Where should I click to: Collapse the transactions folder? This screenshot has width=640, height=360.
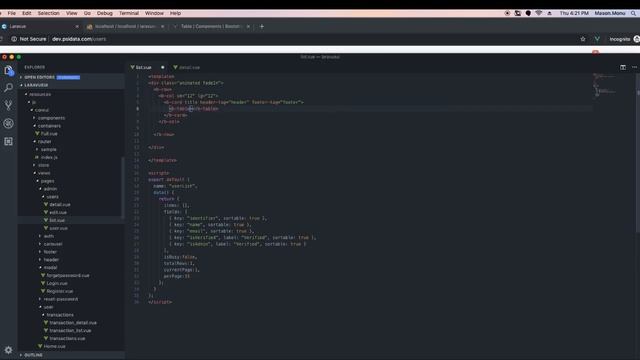pos(60,315)
